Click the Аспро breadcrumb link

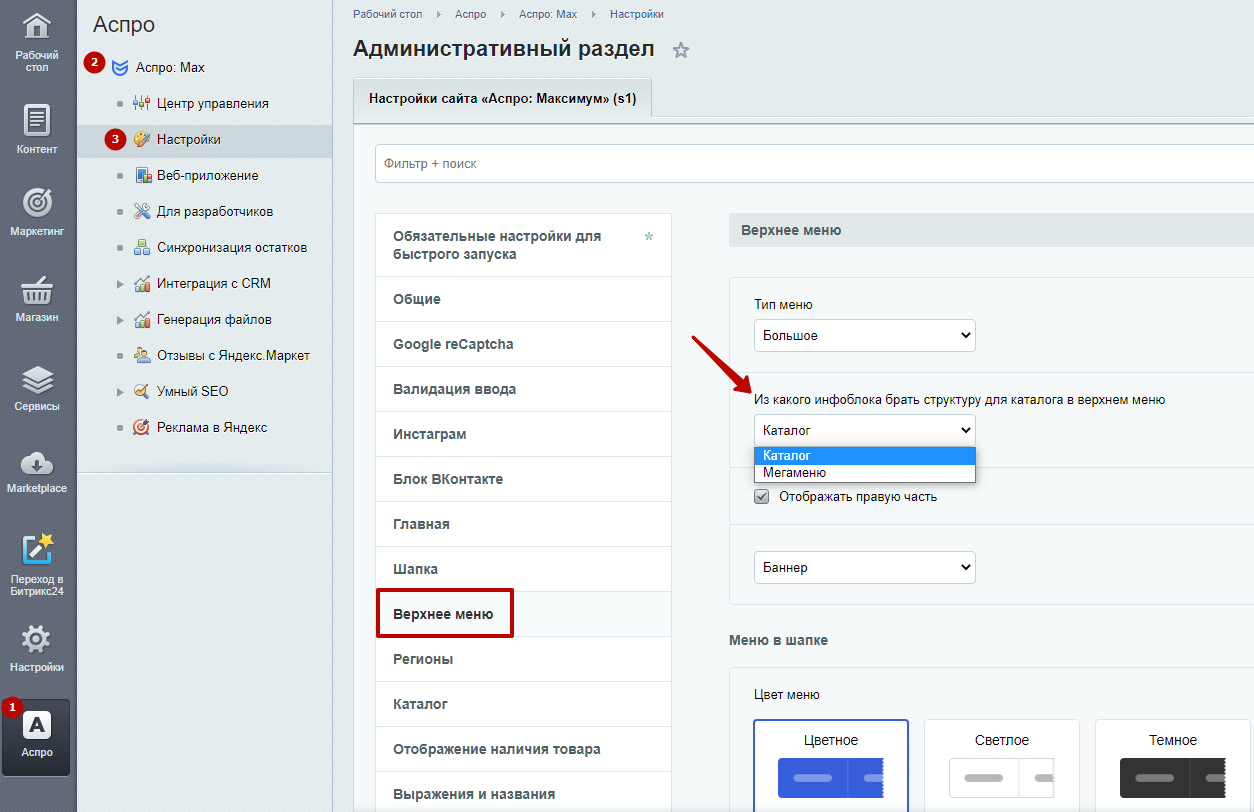pyautogui.click(x=470, y=14)
